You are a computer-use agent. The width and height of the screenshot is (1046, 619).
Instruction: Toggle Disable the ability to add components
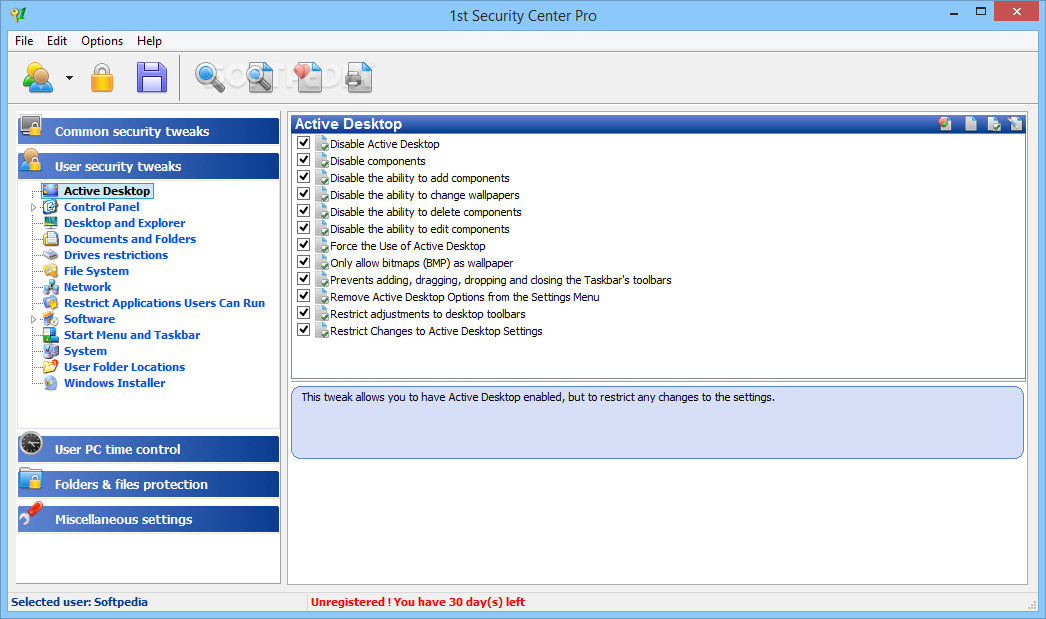coord(304,177)
